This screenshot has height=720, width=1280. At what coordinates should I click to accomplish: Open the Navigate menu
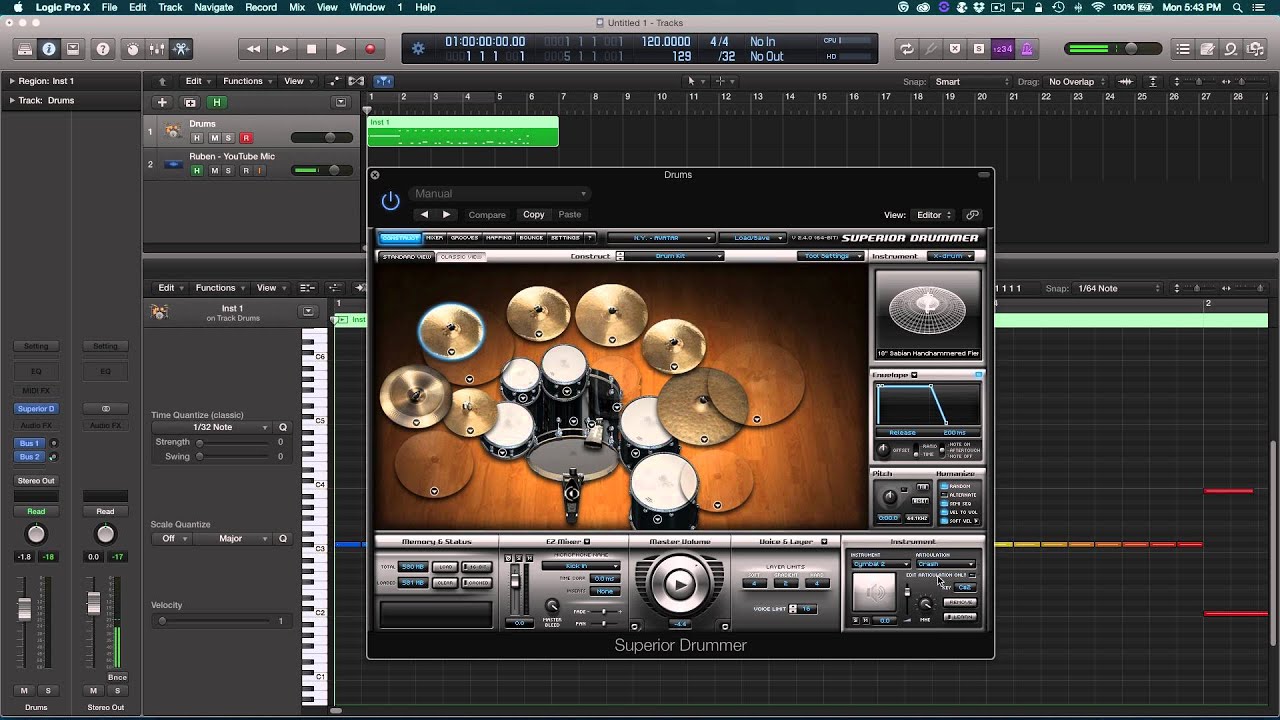[213, 7]
